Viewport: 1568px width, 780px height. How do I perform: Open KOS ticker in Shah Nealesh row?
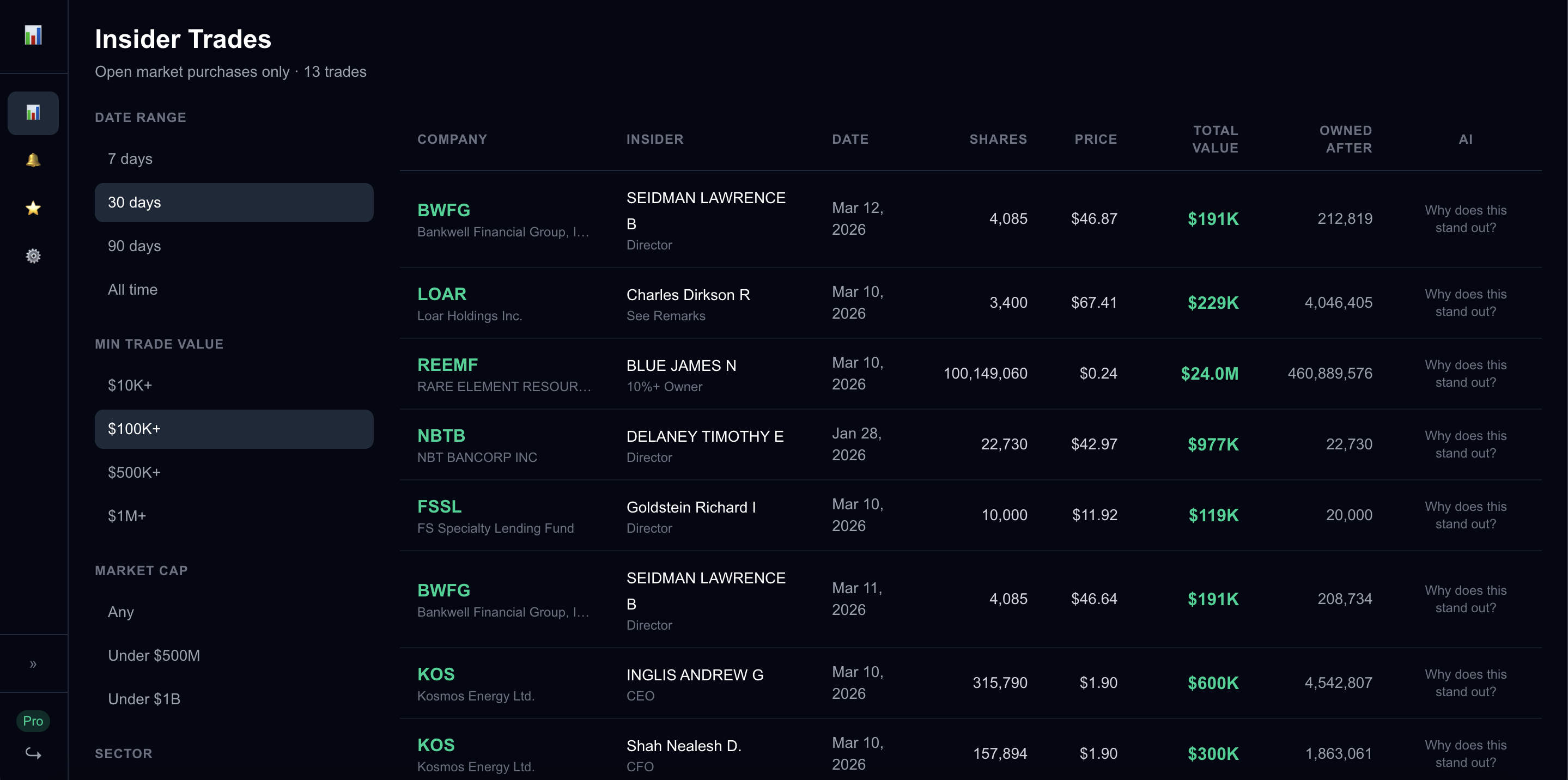tap(436, 745)
